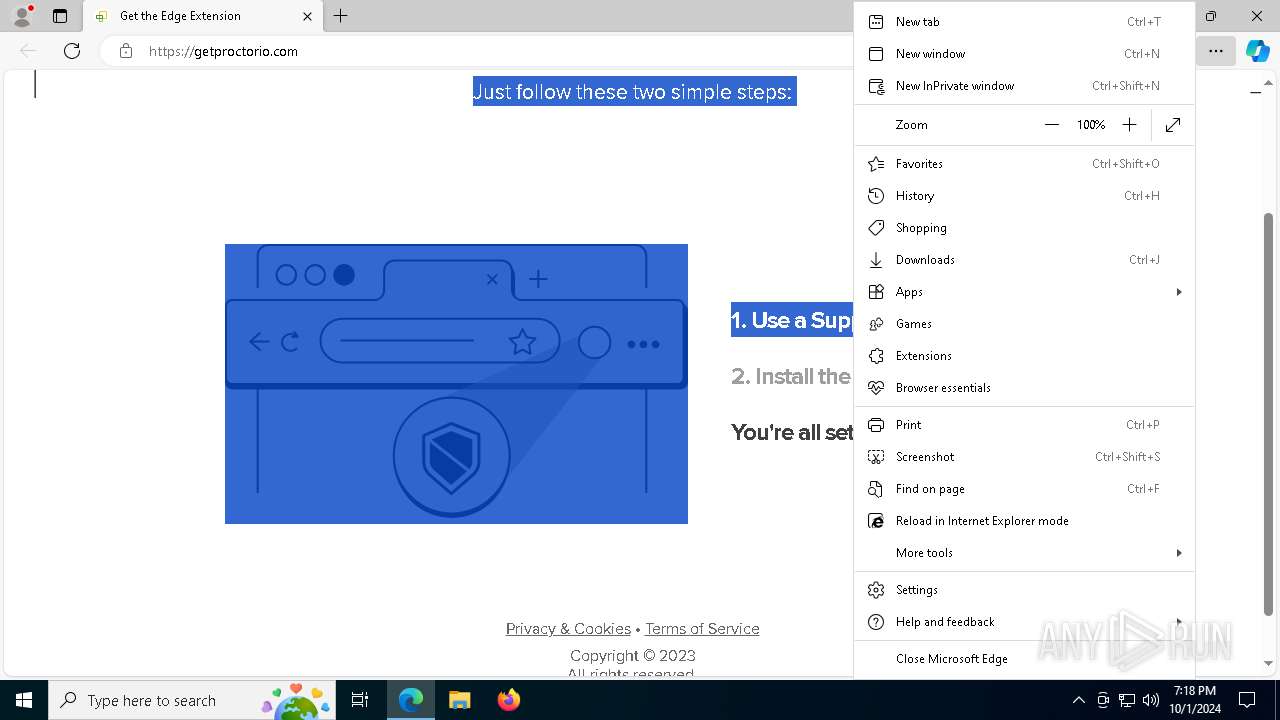Select Reload in Internet Explorer mode
The width and height of the screenshot is (1280, 720).
click(1024, 521)
